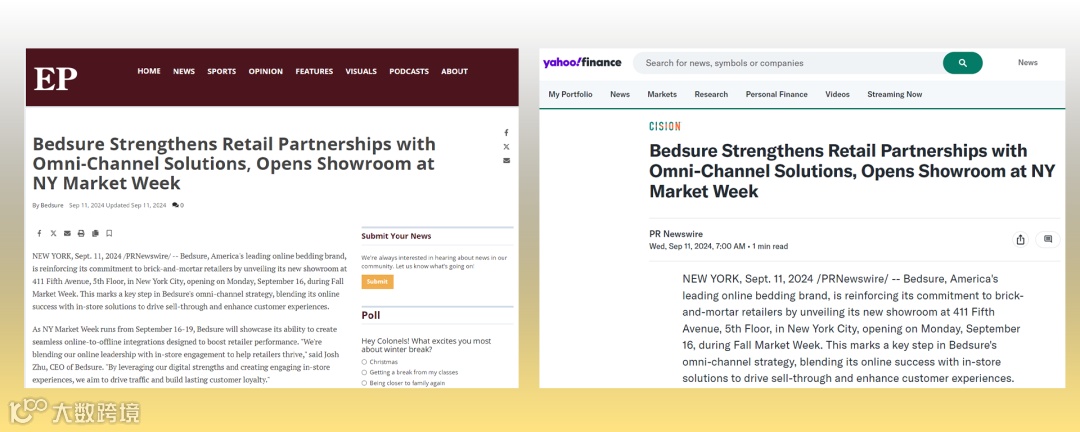Switch to Personal Finance tab
Viewport: 1080px width, 432px height.
click(776, 94)
